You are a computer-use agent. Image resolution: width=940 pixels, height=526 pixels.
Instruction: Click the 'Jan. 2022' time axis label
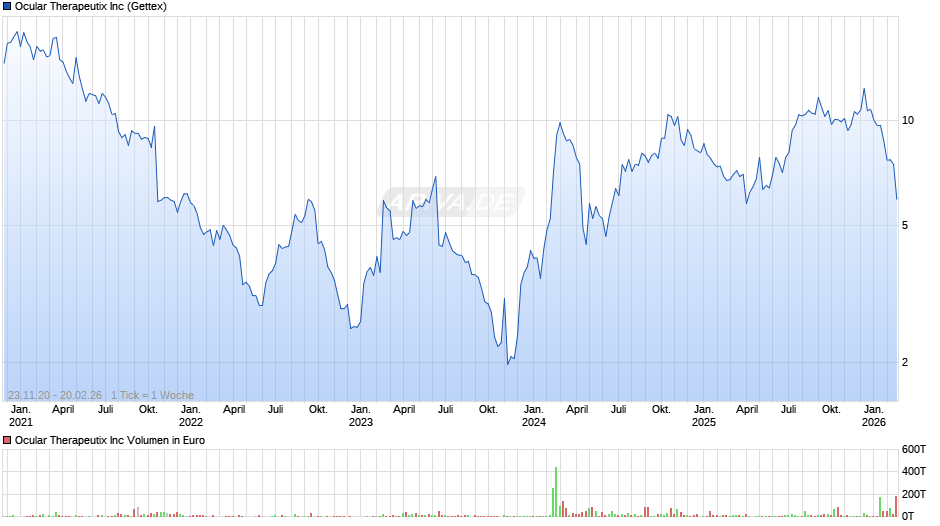tap(191, 416)
